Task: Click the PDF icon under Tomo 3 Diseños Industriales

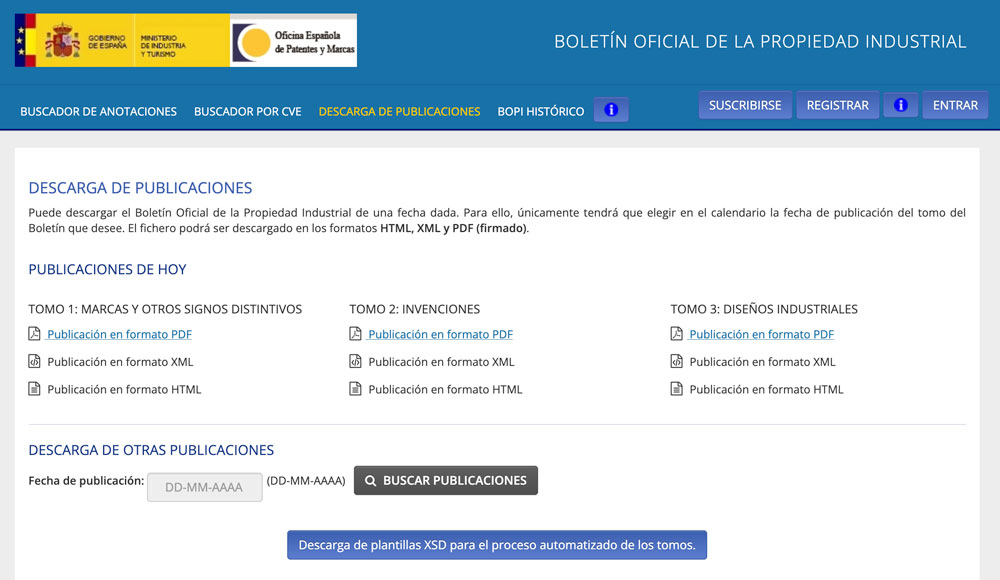Action: point(678,334)
